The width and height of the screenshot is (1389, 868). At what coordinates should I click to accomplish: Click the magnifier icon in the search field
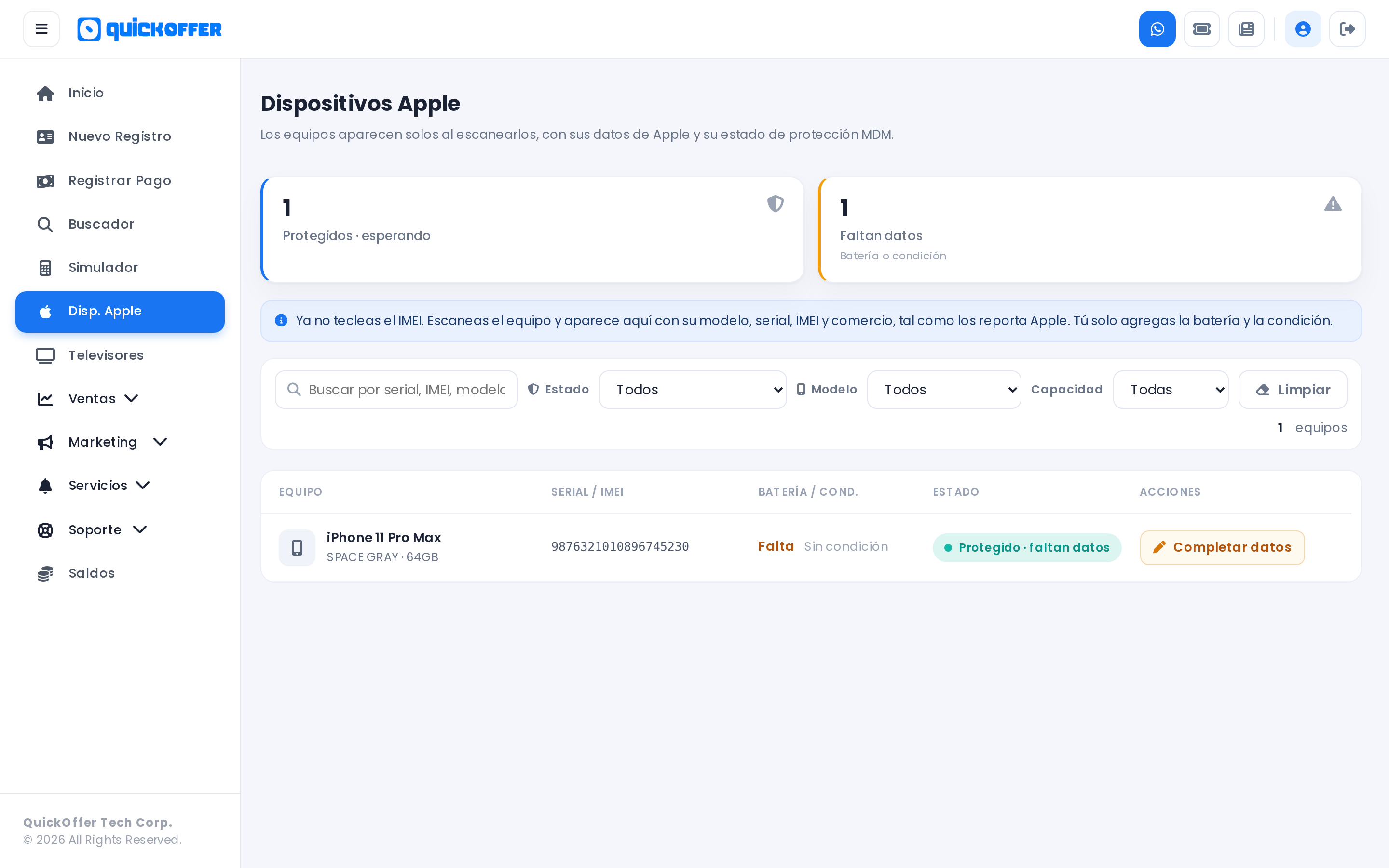294,390
